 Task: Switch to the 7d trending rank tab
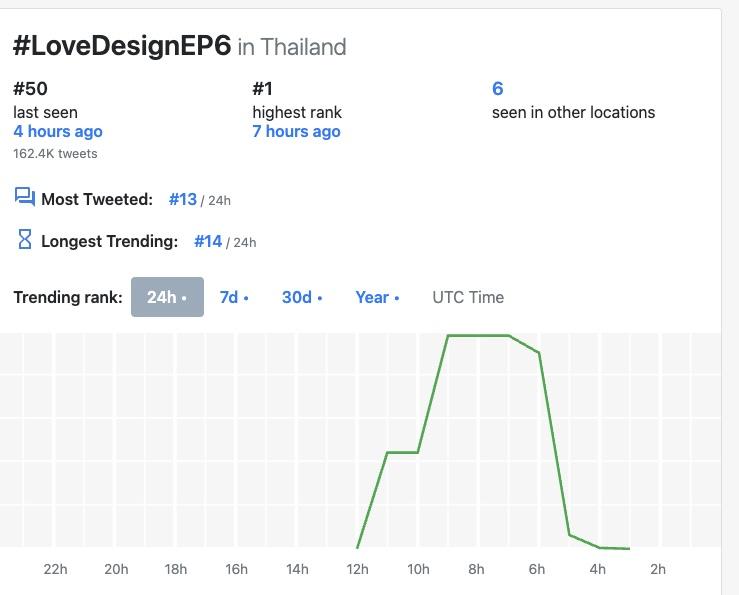tap(233, 297)
